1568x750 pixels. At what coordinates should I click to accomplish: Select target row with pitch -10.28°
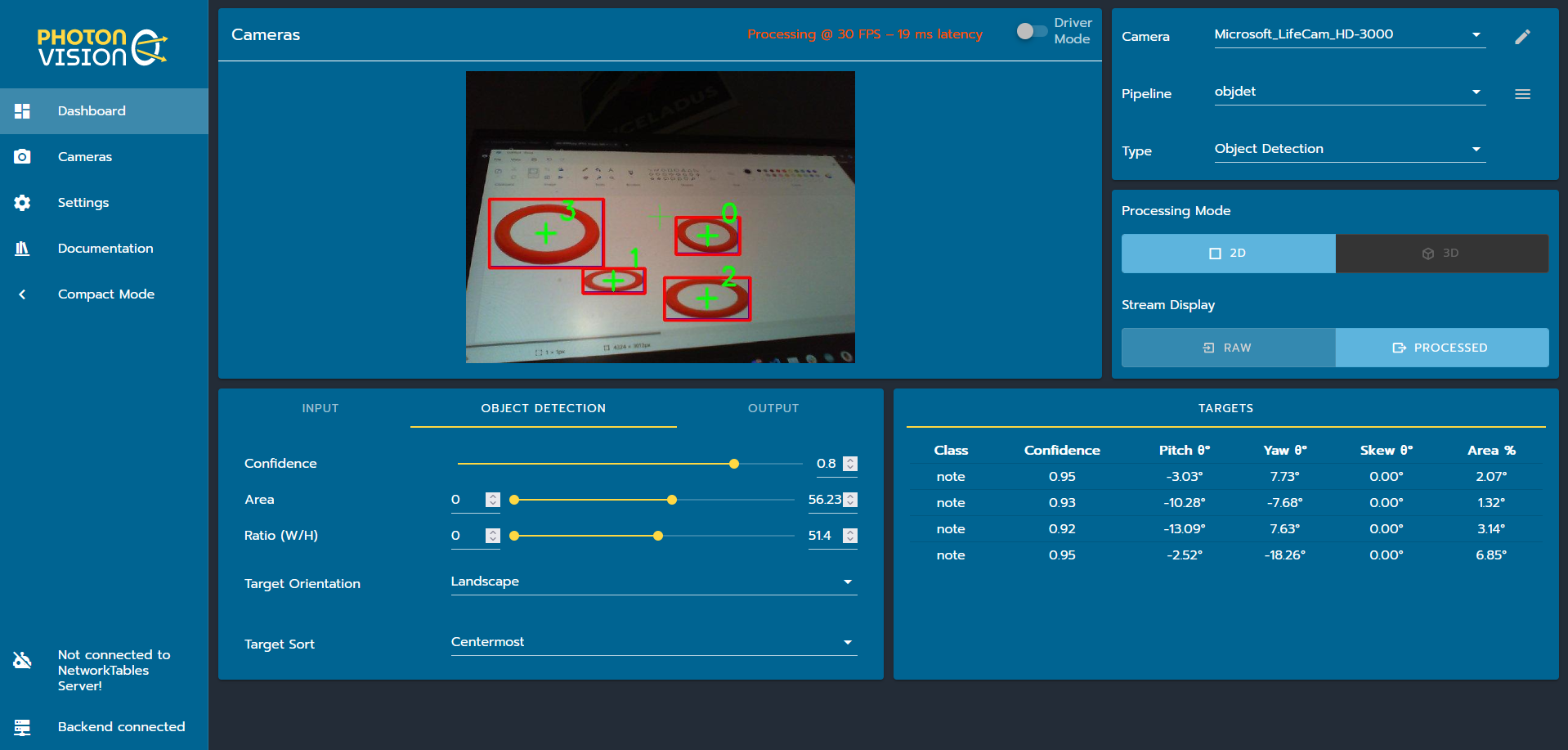point(1225,503)
